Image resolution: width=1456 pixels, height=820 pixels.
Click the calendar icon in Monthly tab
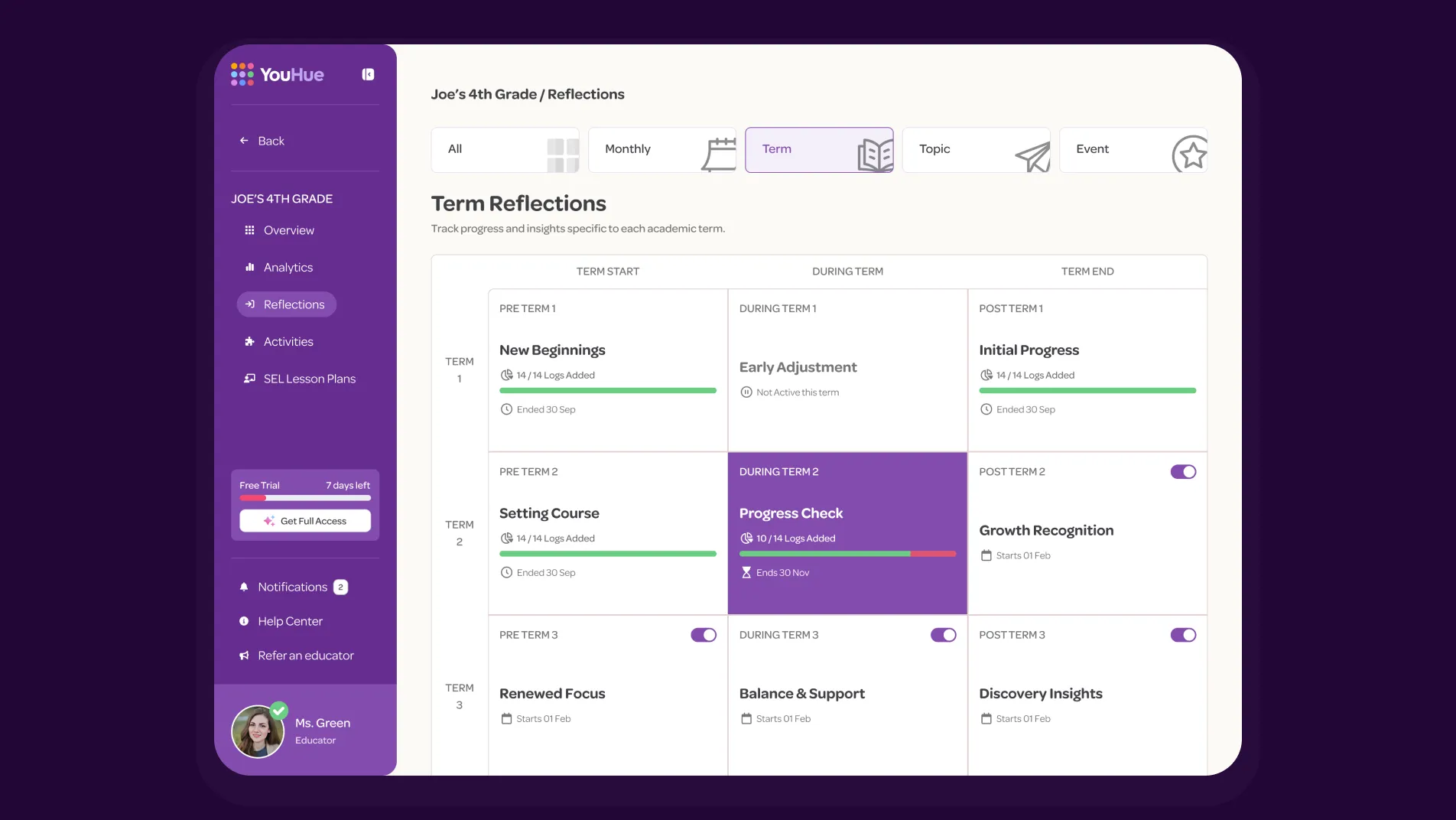point(719,154)
